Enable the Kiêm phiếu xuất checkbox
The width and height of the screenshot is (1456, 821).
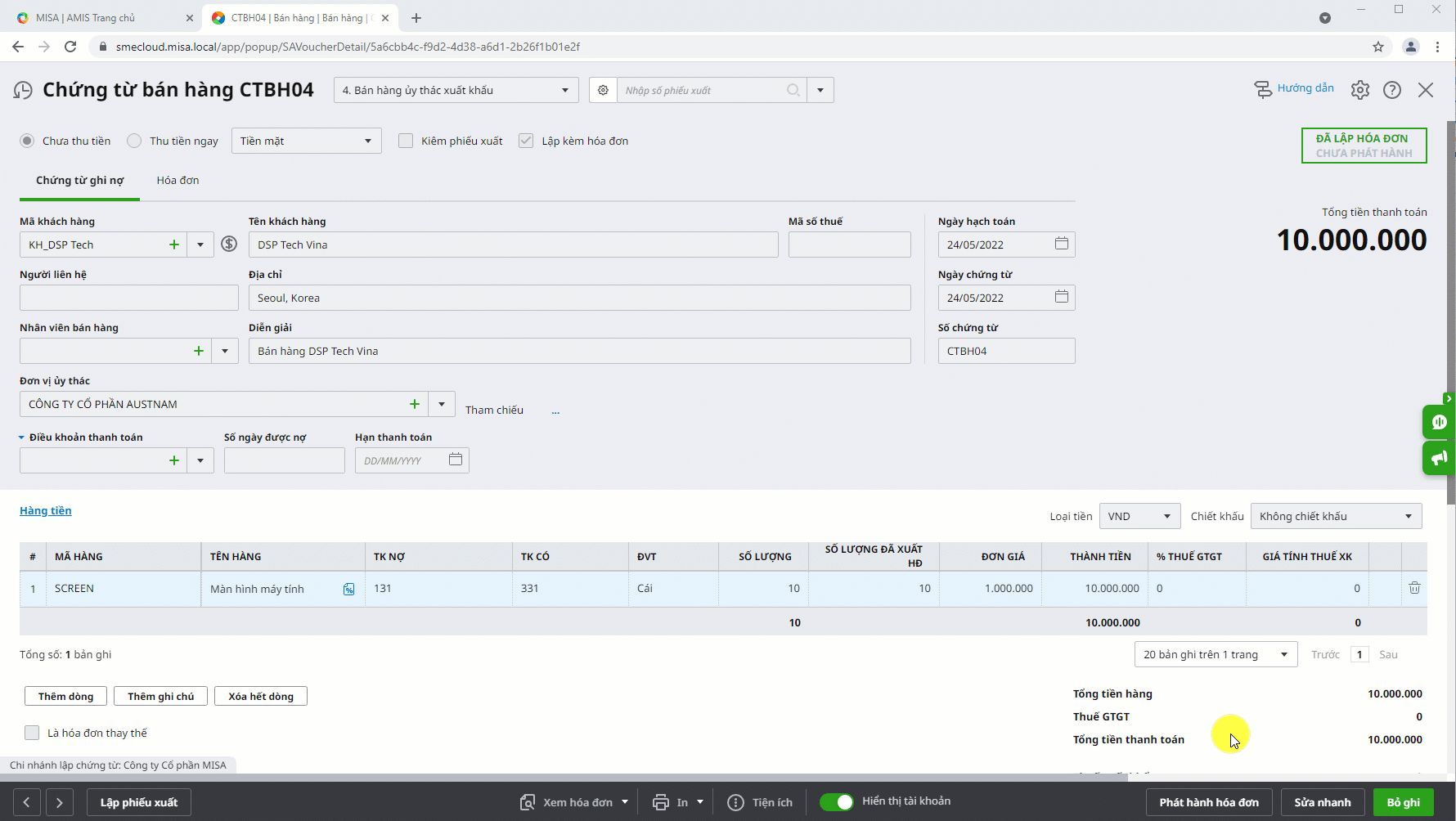(x=406, y=141)
